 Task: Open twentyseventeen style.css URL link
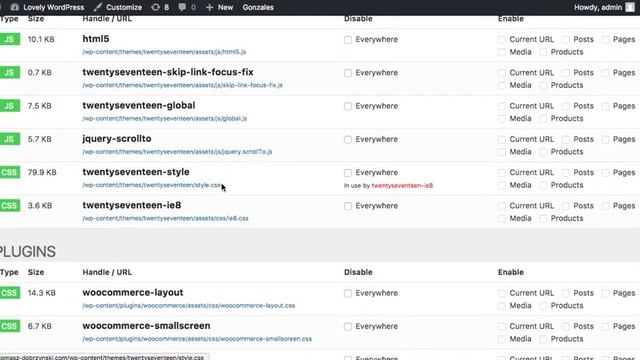(x=152, y=185)
